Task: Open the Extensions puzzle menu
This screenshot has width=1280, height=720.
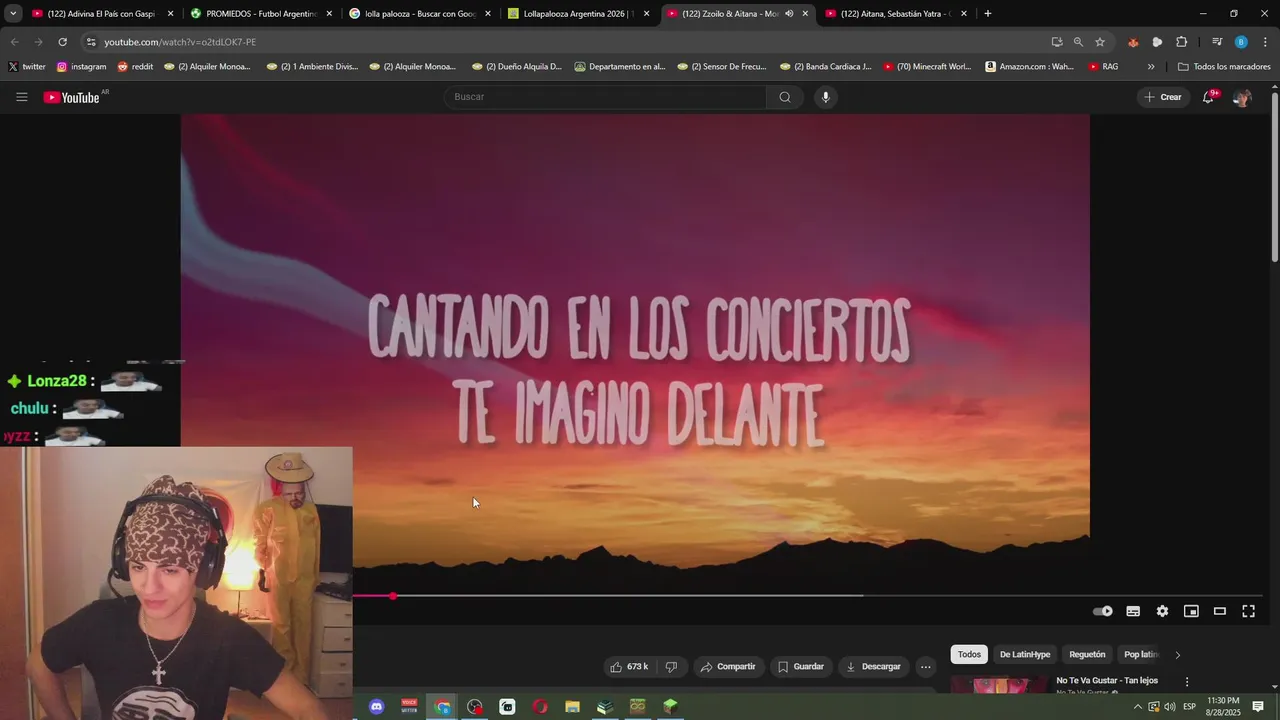Action: [x=1181, y=42]
